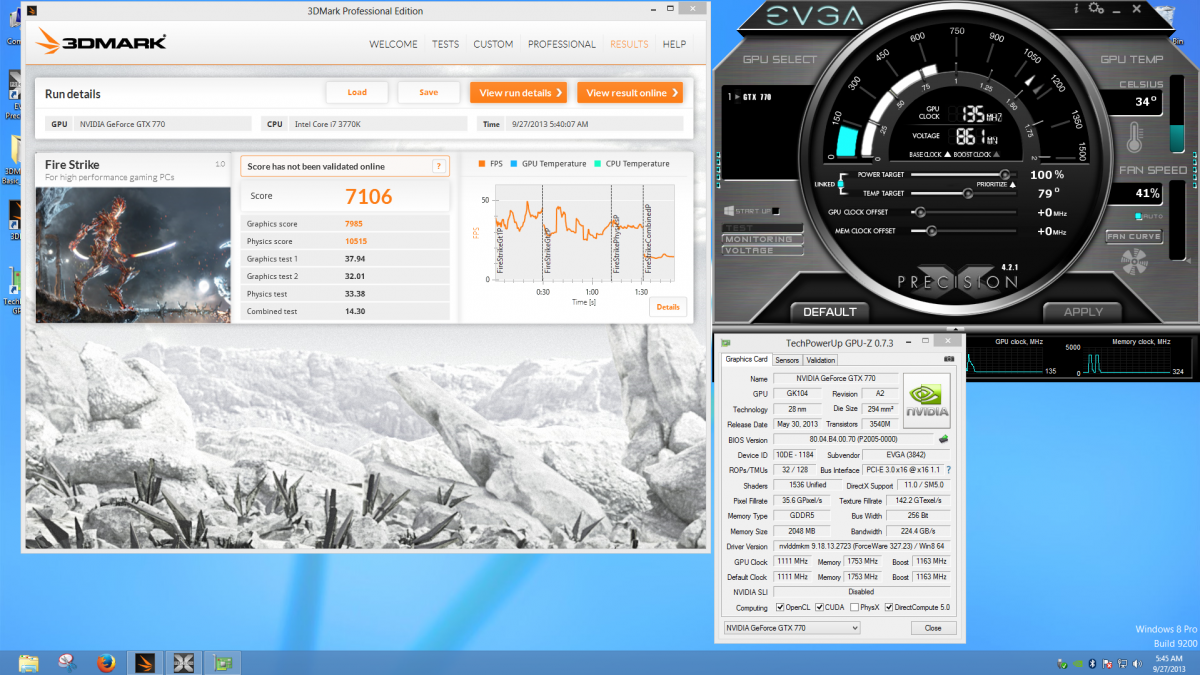Toggle the fan speed Auto option
This screenshot has width=1200, height=675.
(x=1139, y=216)
